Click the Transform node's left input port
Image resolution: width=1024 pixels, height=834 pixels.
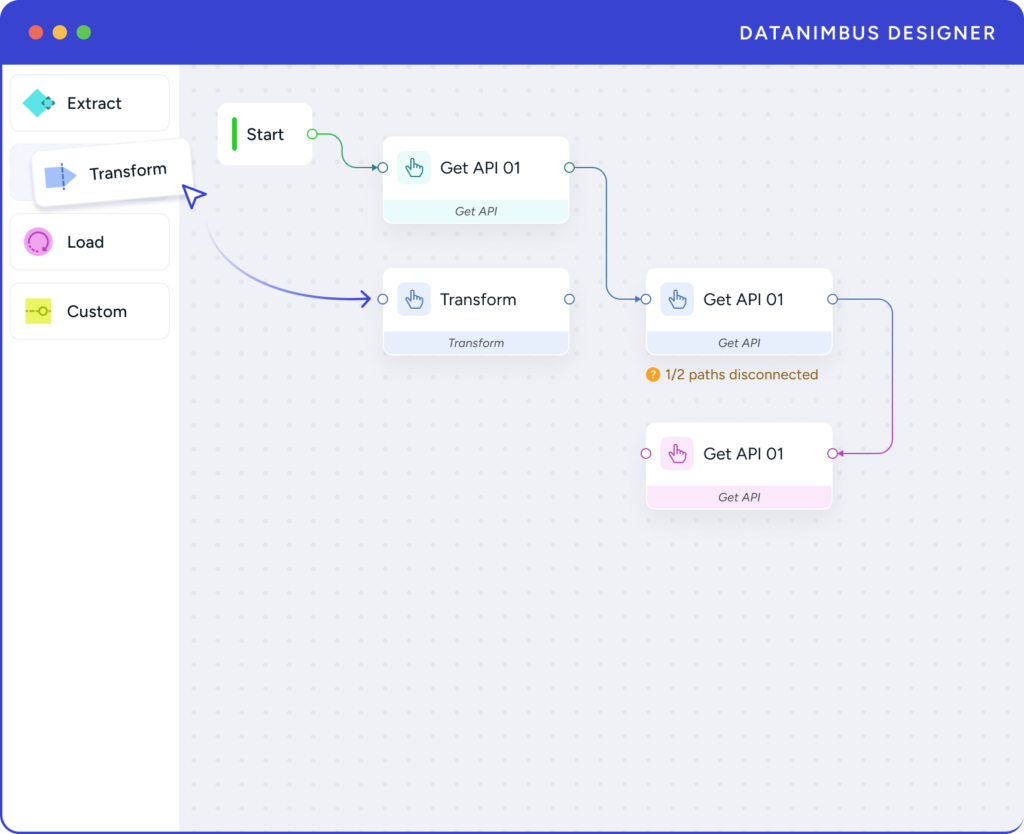383,299
